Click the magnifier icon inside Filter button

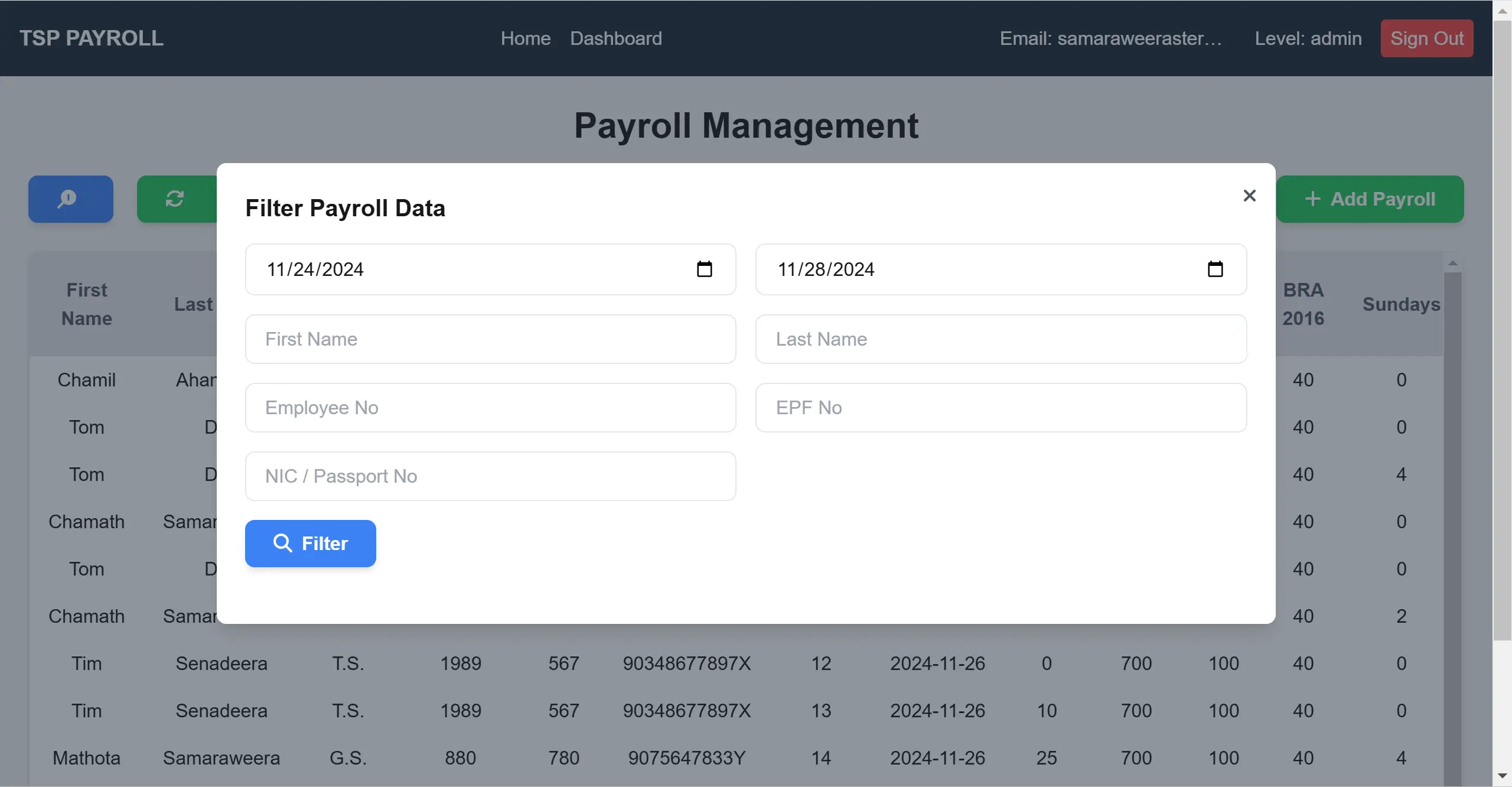(283, 543)
